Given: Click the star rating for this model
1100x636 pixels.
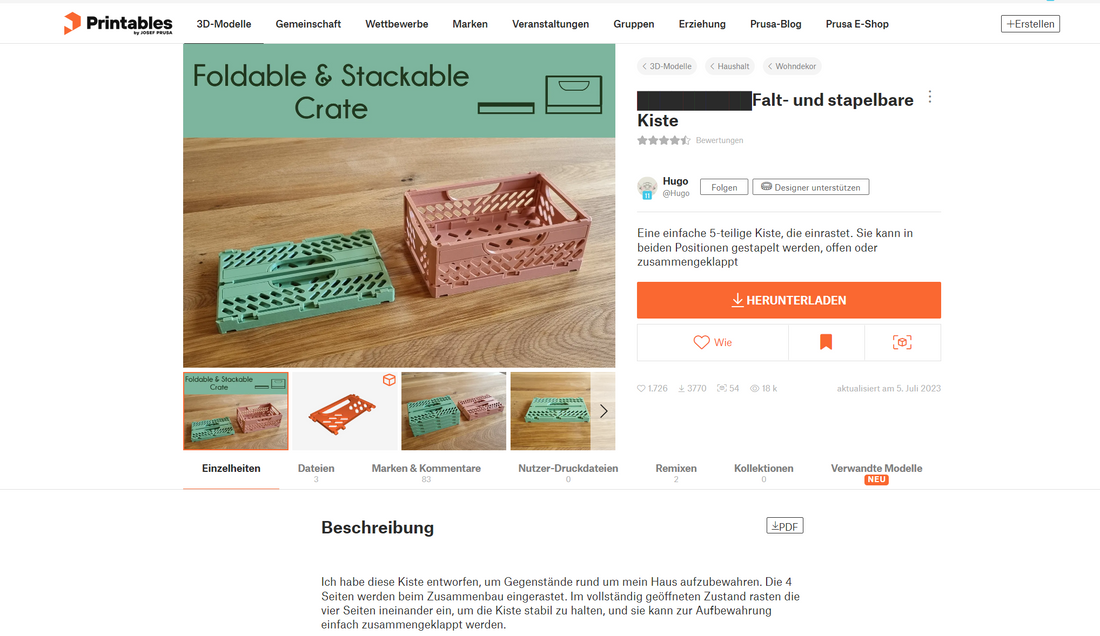Looking at the screenshot, I should [x=664, y=140].
